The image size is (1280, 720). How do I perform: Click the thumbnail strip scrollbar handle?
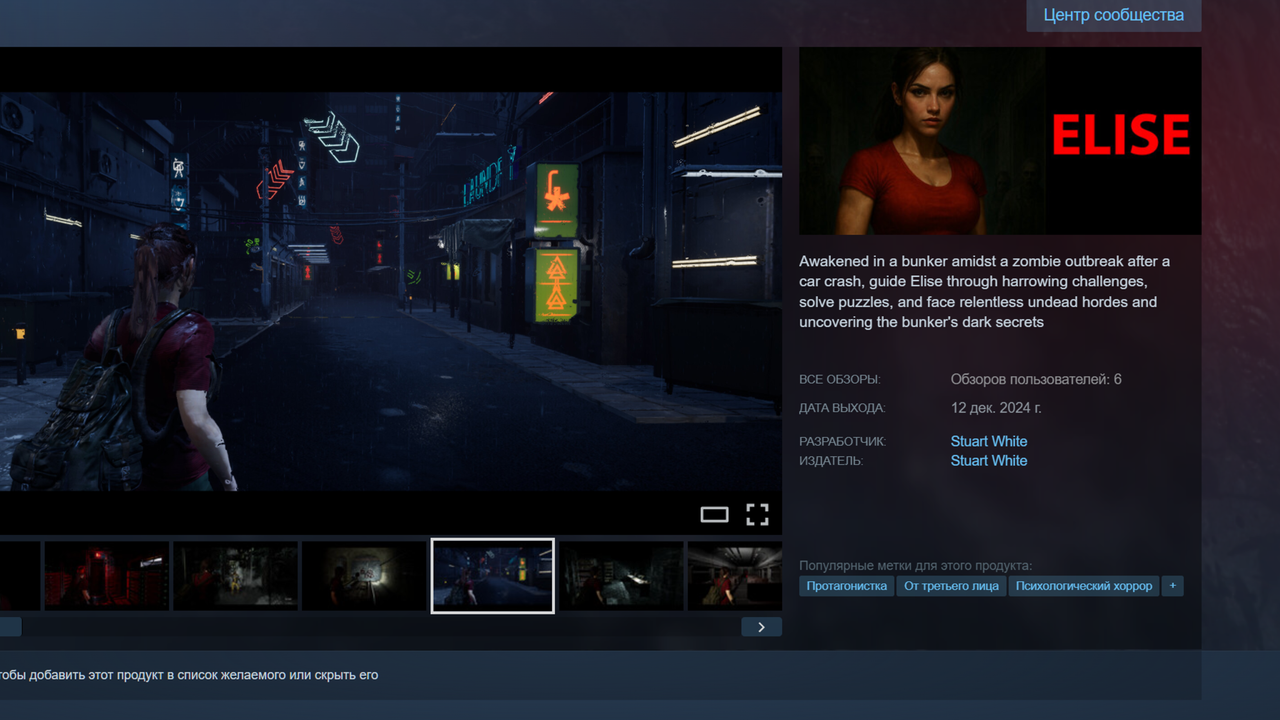[10, 627]
